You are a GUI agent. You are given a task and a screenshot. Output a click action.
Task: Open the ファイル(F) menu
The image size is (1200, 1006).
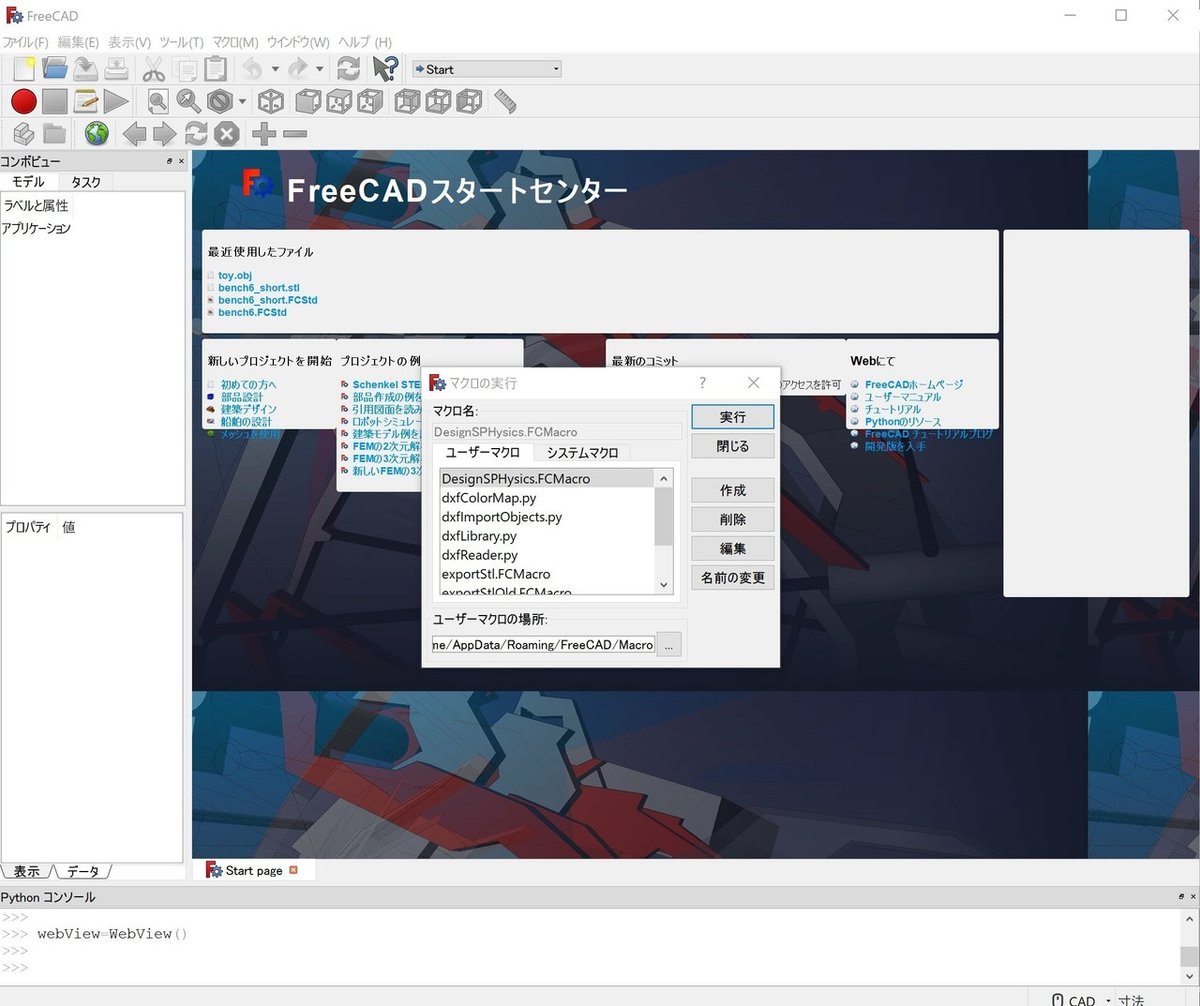click(x=25, y=42)
